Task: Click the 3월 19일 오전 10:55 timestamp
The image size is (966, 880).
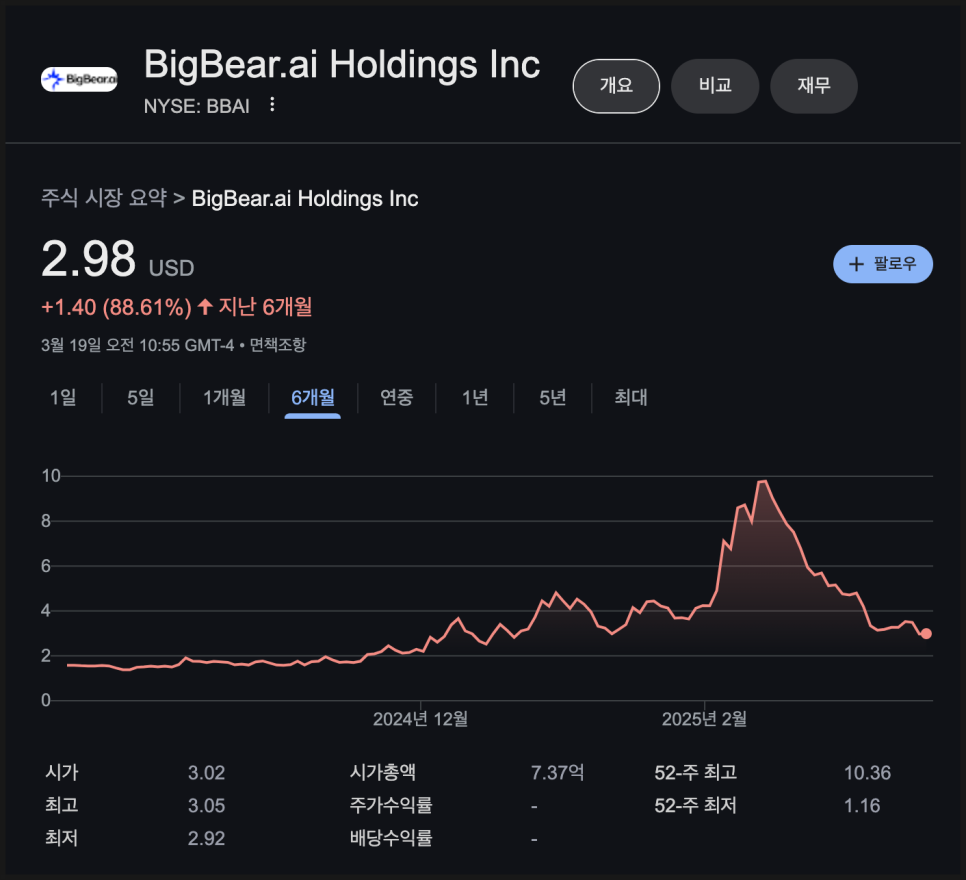Action: click(137, 344)
